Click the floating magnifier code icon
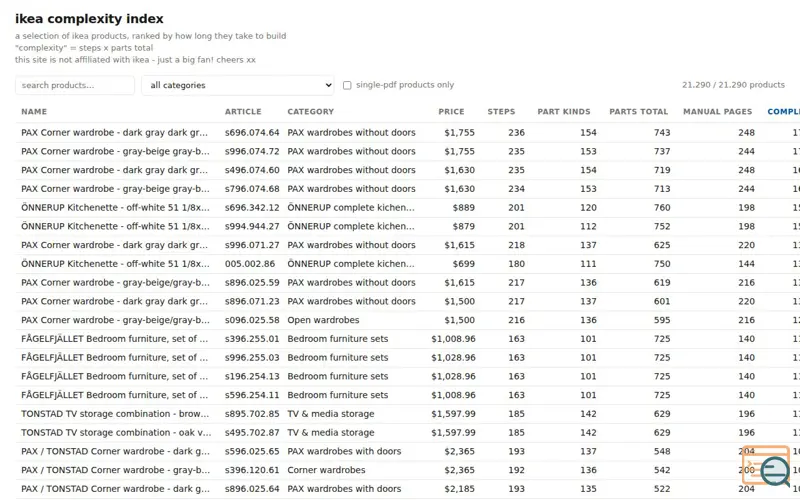This screenshot has height=500, width=800. tap(765, 466)
